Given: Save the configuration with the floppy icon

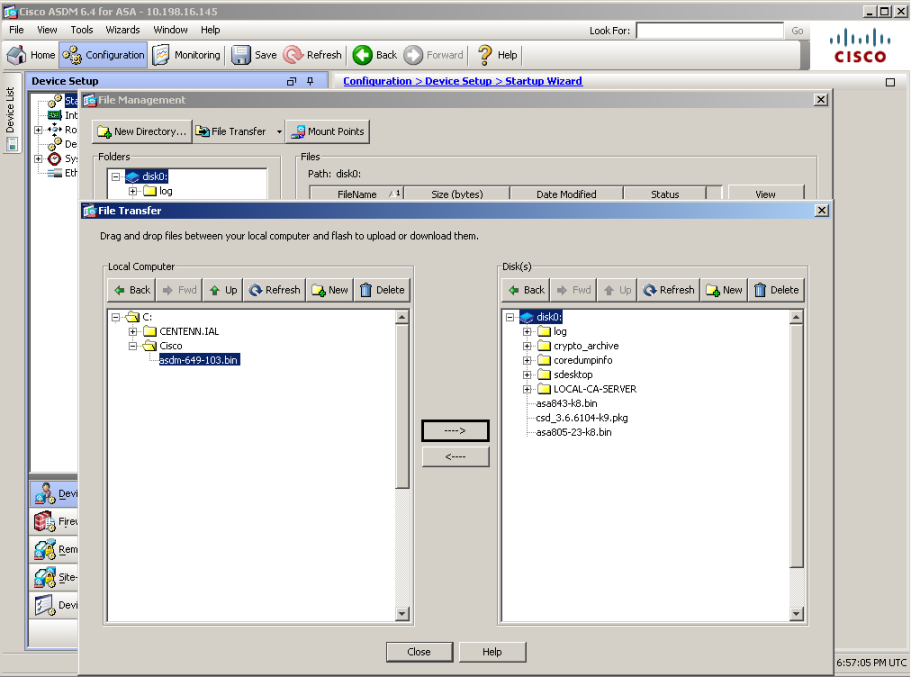Looking at the screenshot, I should pos(241,55).
